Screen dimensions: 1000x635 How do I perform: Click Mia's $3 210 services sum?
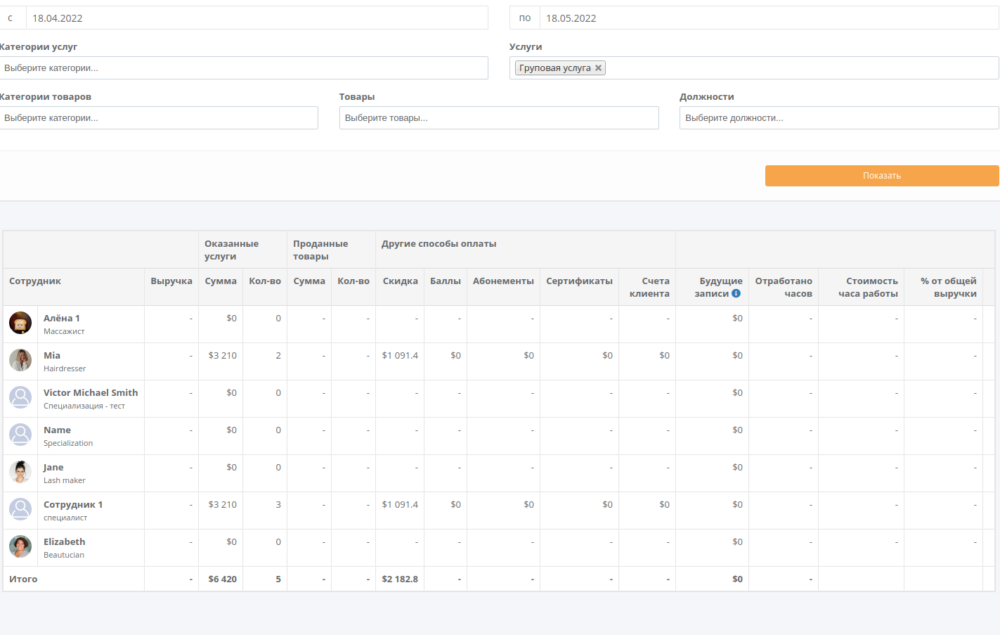pos(222,356)
